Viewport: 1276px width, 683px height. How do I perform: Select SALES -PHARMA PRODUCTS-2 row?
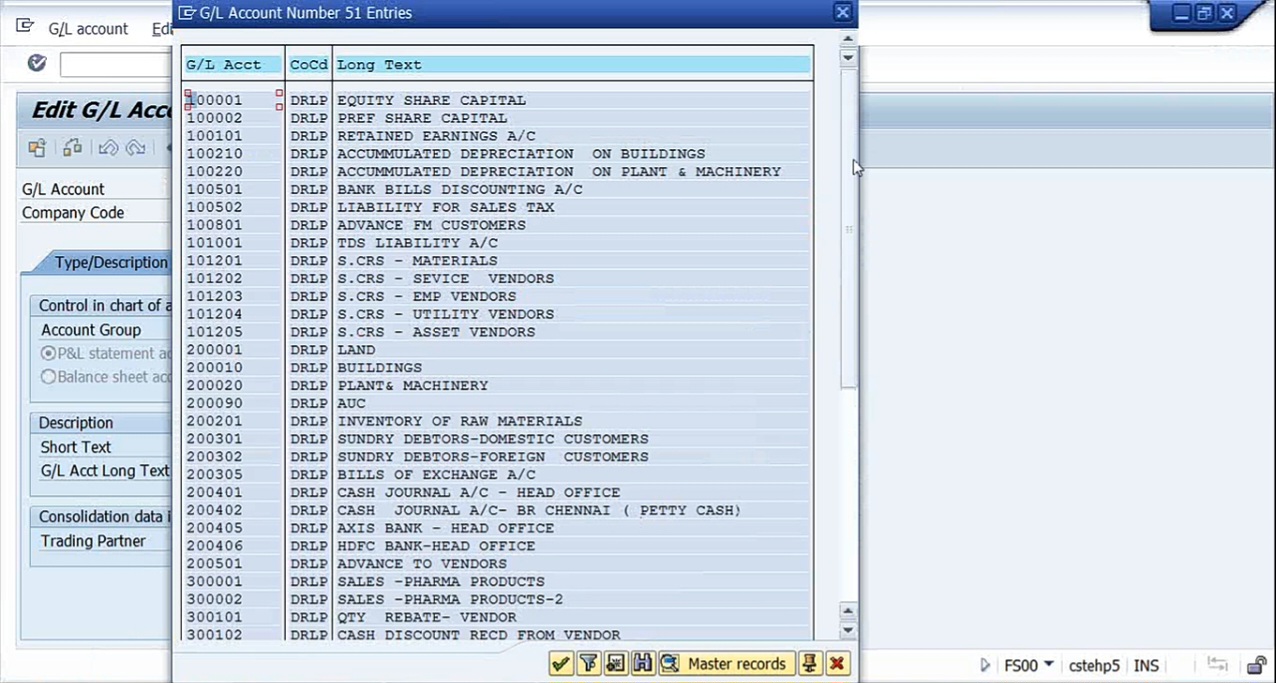(x=497, y=599)
